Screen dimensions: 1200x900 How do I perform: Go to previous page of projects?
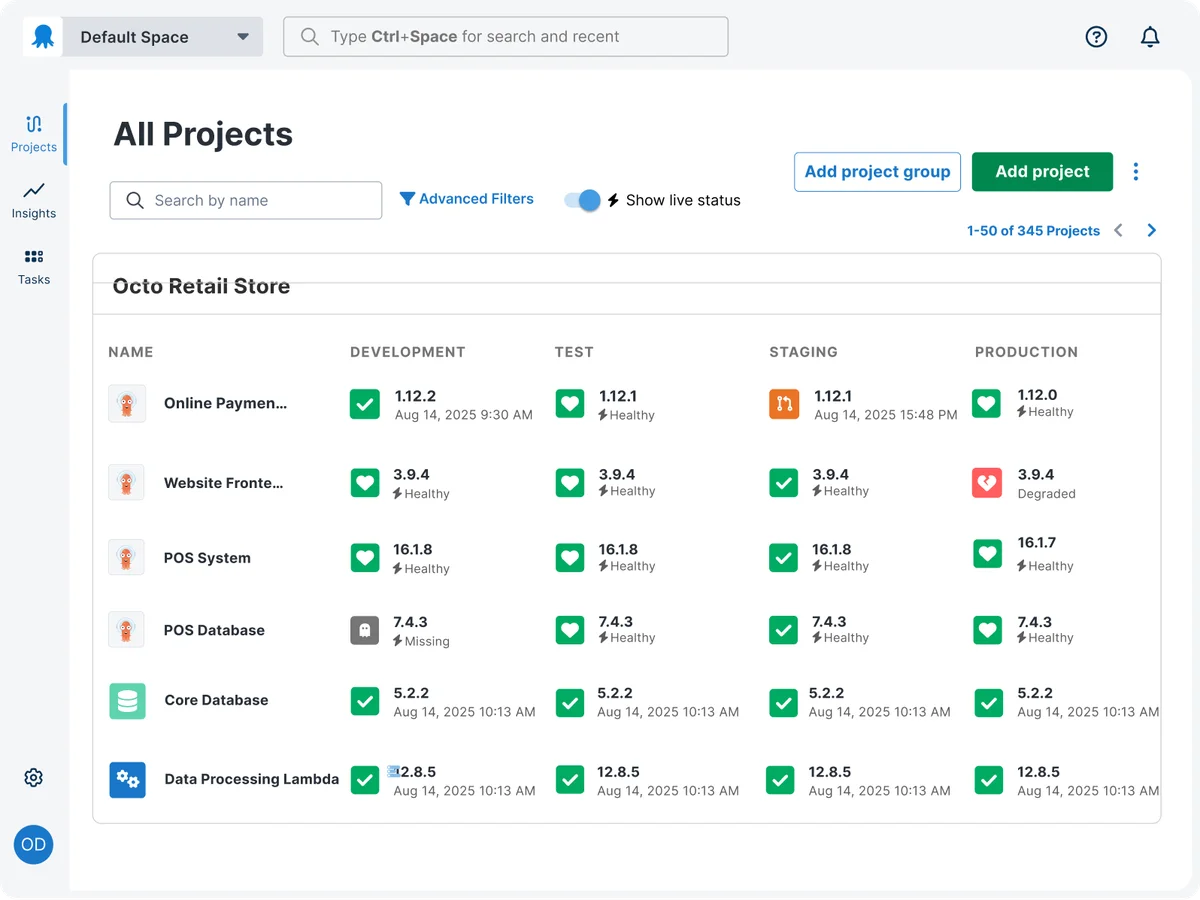click(x=1119, y=231)
